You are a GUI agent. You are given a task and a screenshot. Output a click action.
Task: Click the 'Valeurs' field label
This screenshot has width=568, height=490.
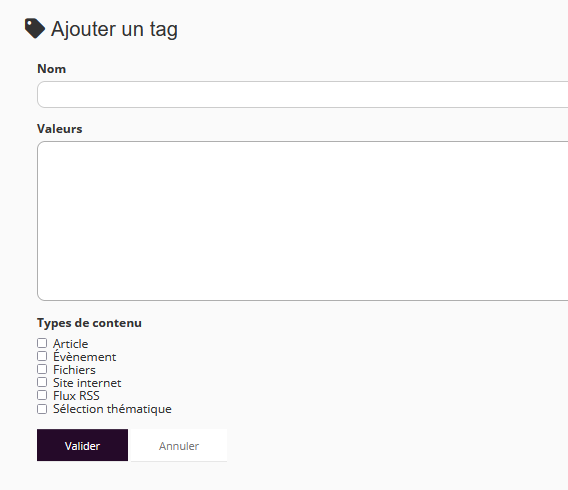coord(60,129)
